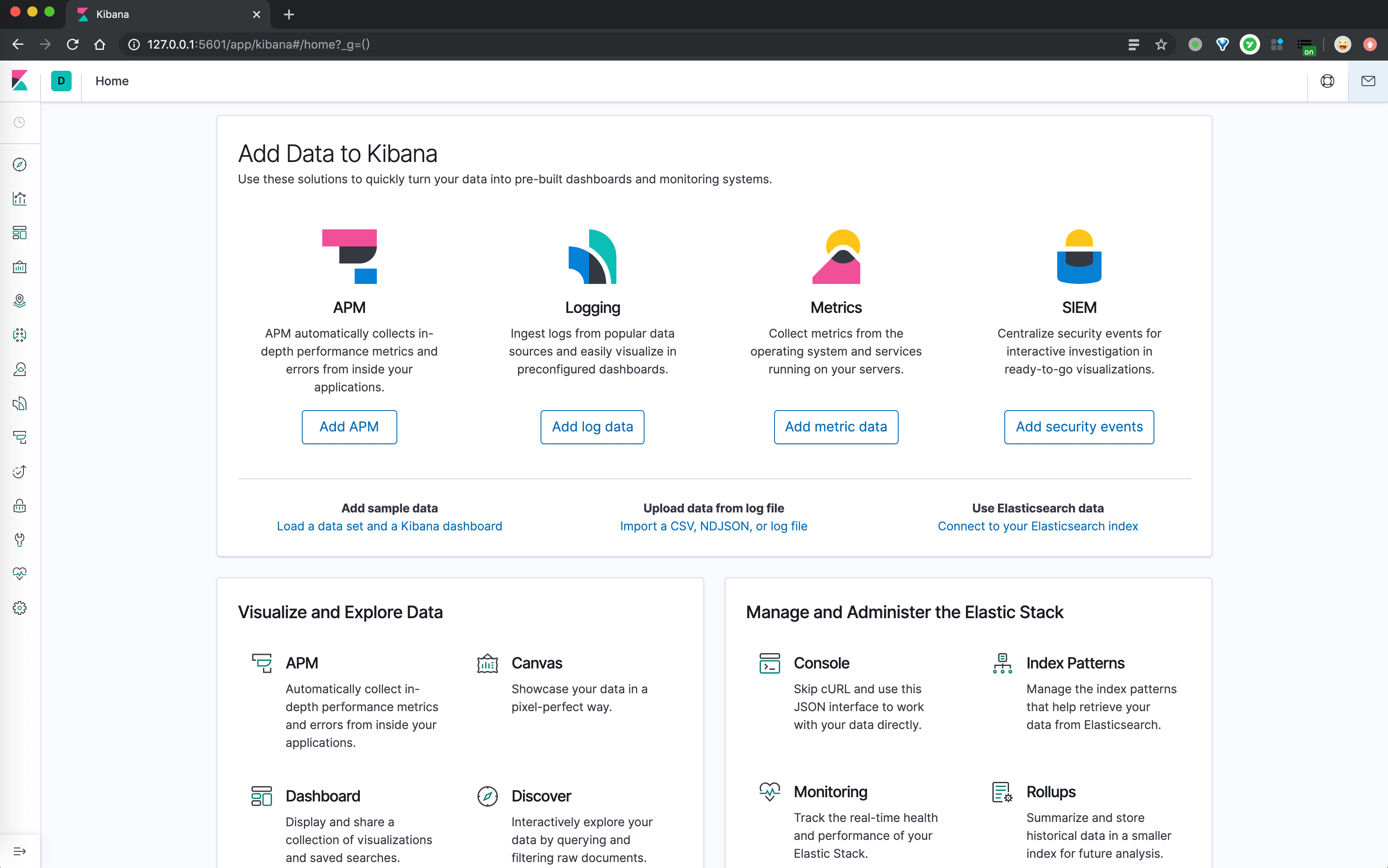Screen dimensions: 1388x868
Task: Open the newsfeed mail icon
Action: tap(1368, 81)
